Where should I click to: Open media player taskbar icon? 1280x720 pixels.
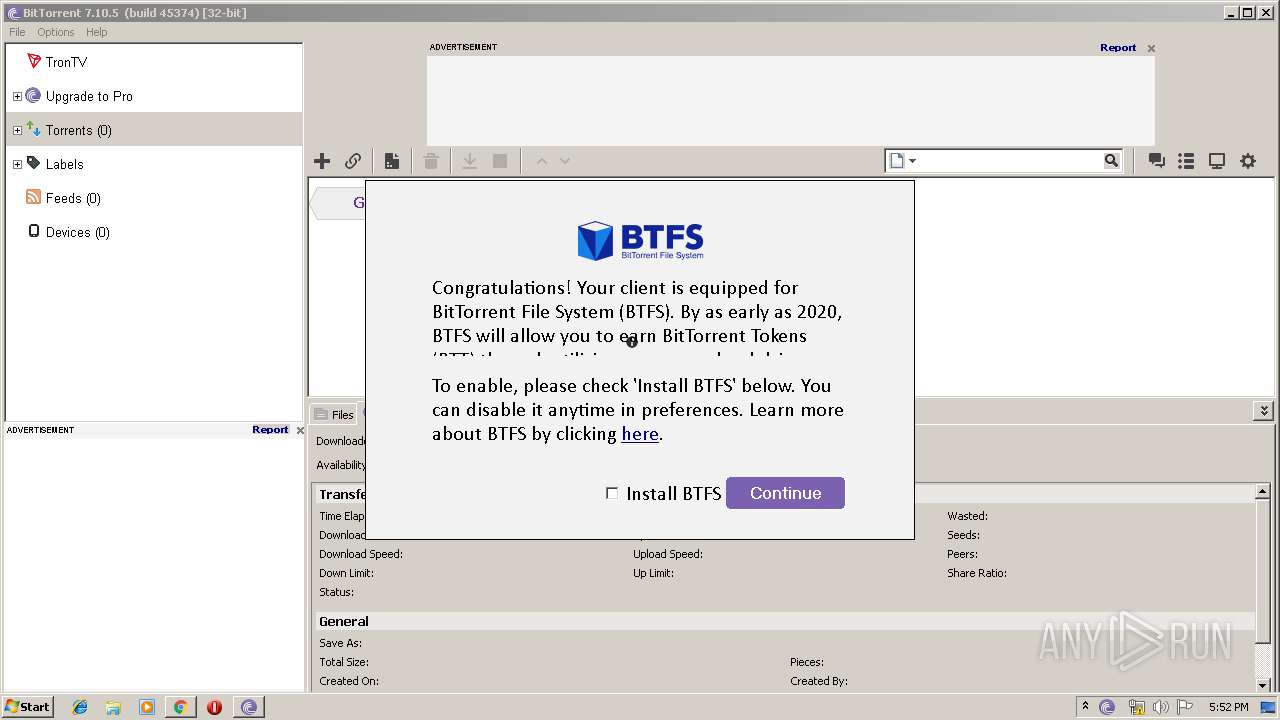click(x=147, y=707)
